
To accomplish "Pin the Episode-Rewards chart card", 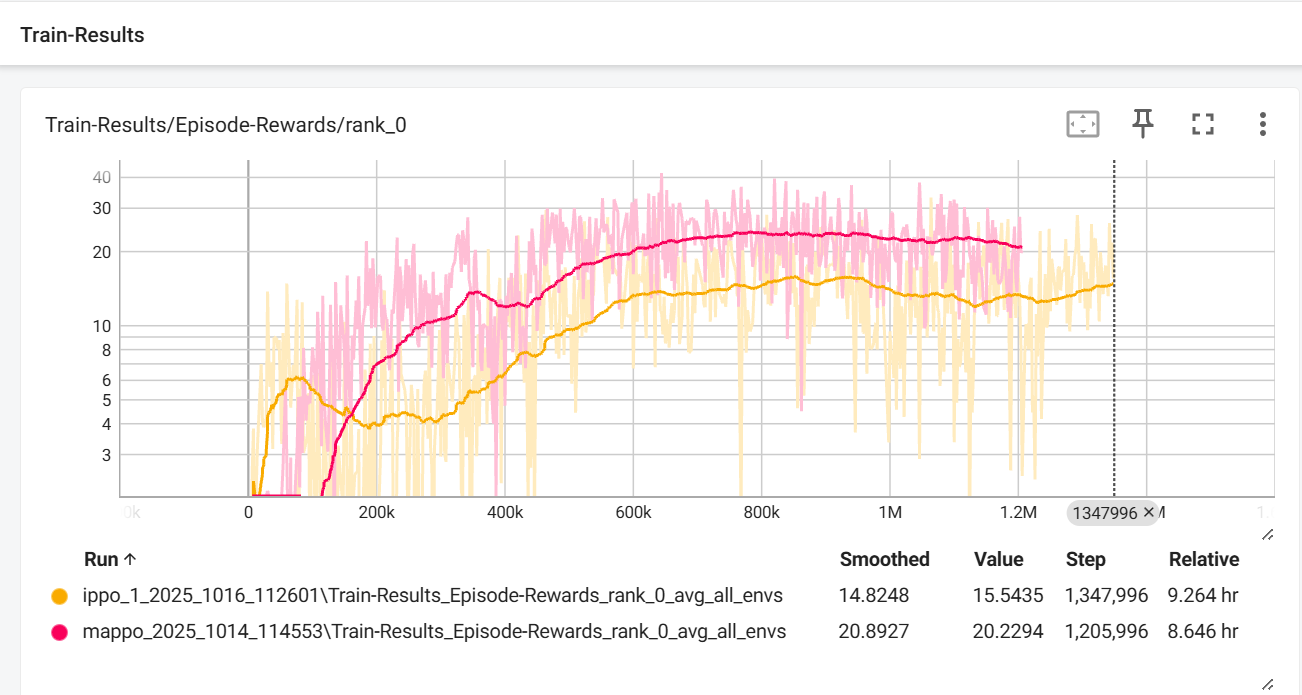I will tap(1143, 123).
